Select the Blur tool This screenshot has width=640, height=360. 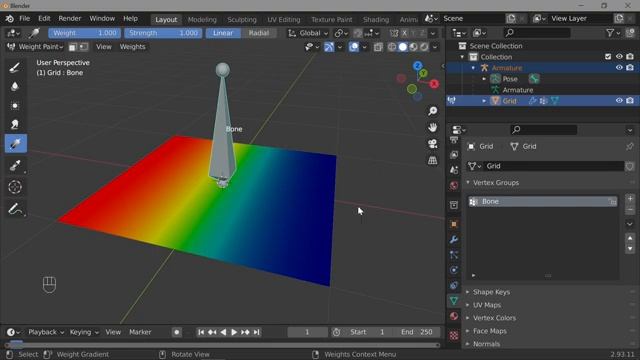pyautogui.click(x=16, y=87)
